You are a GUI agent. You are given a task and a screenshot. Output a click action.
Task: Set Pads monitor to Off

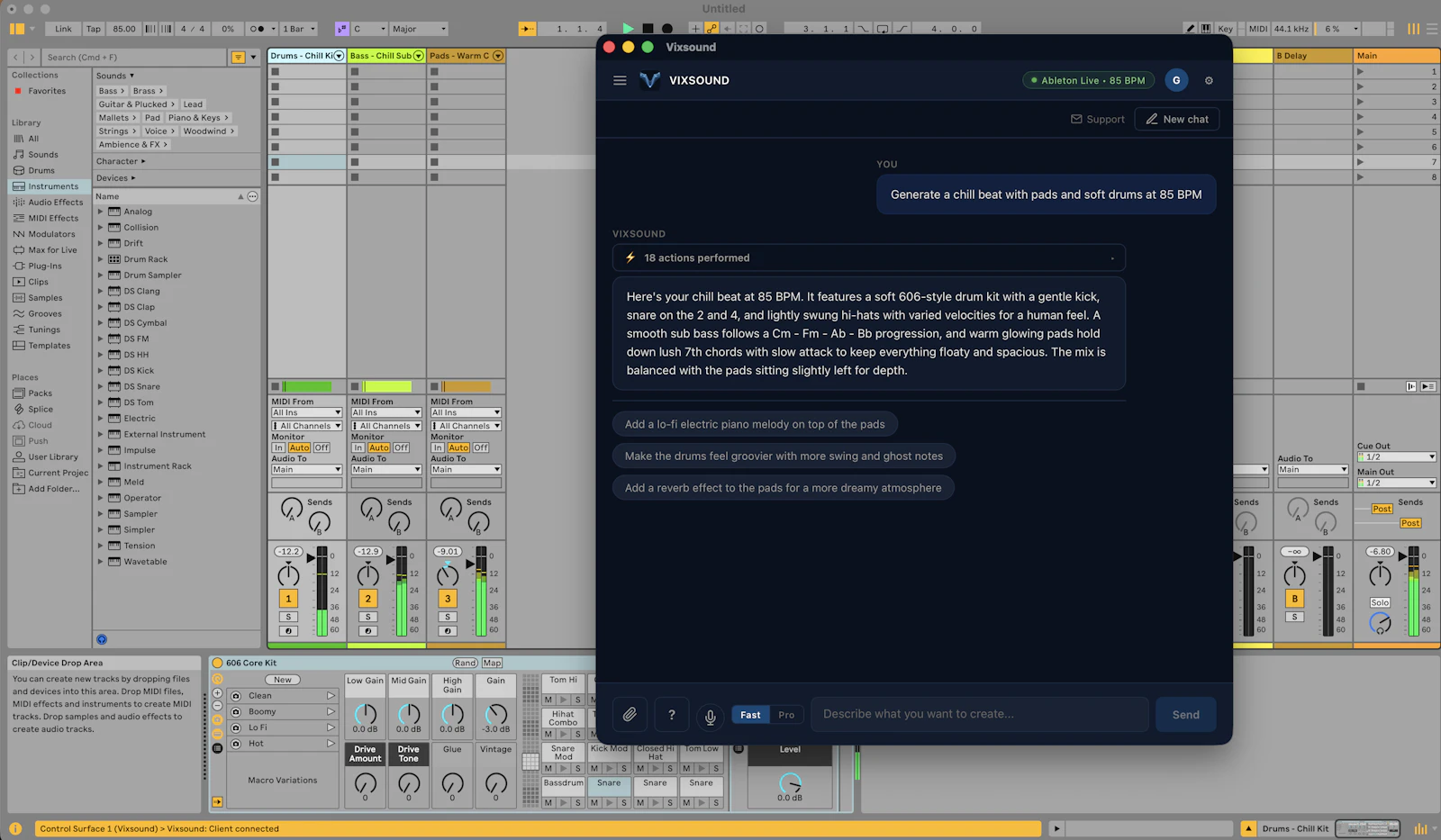click(x=481, y=447)
